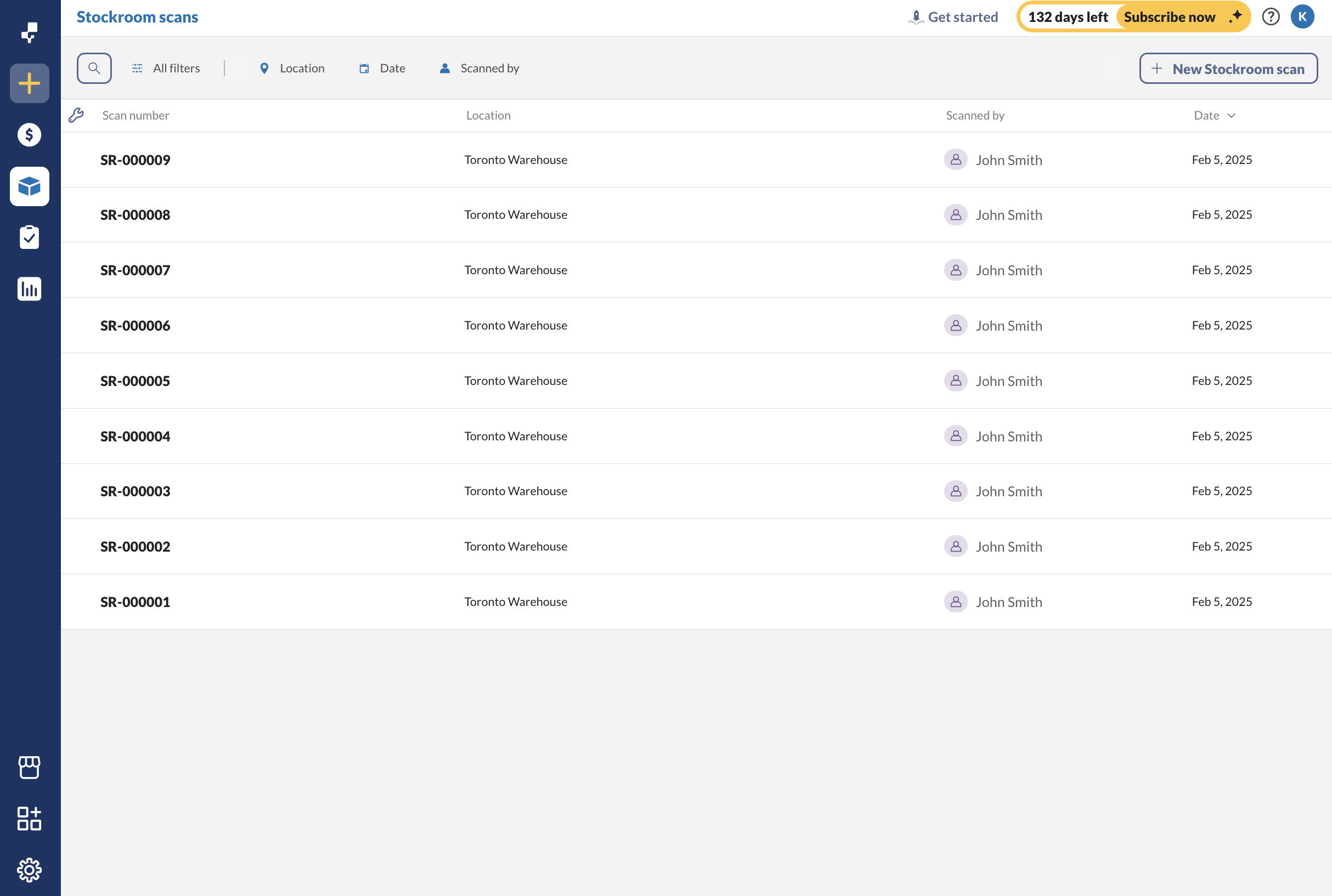Expand the Scanned by filter dropdown
The image size is (1332, 896).
point(479,69)
